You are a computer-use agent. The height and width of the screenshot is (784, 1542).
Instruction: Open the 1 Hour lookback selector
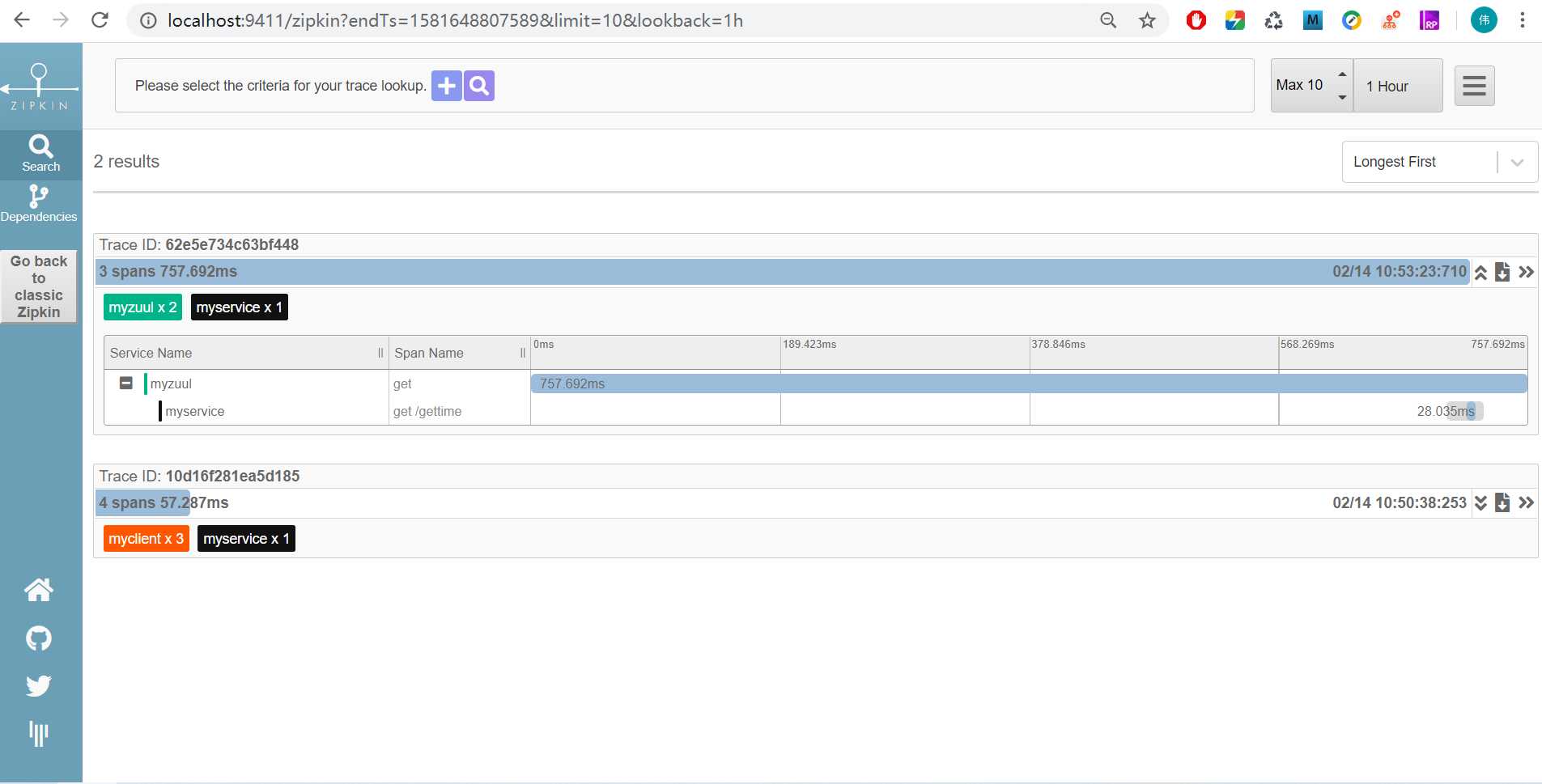(1398, 86)
